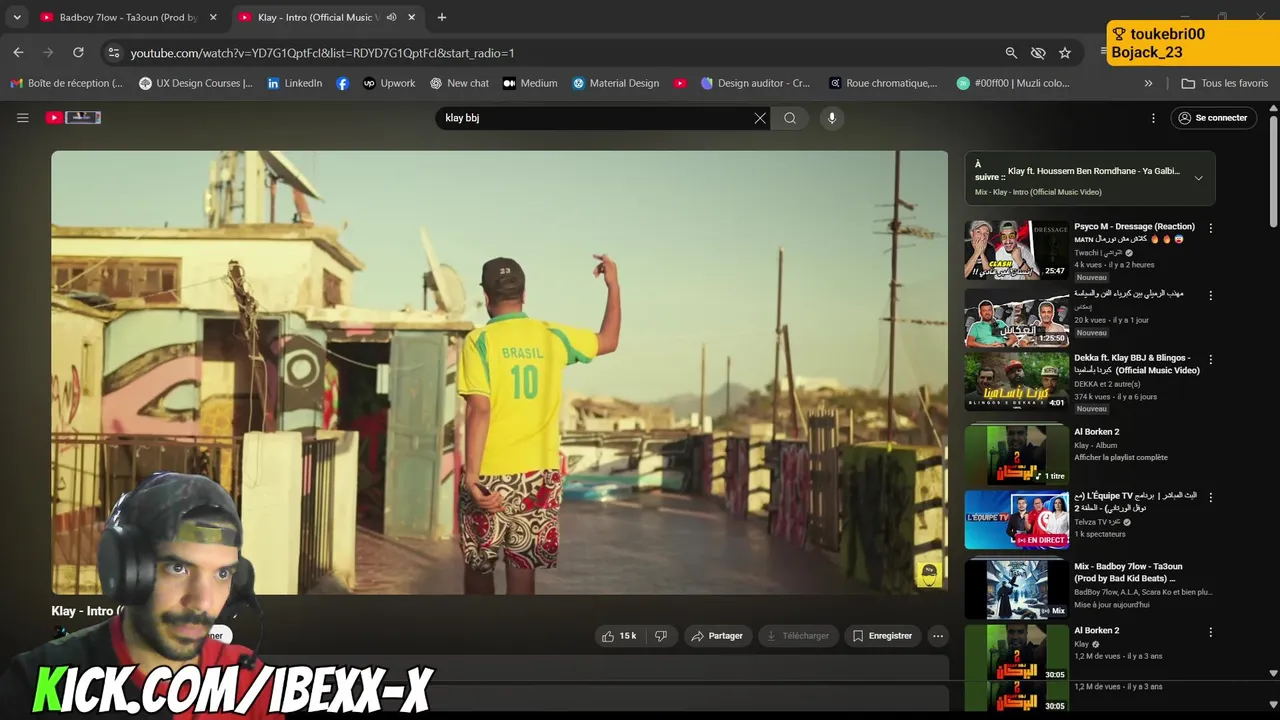Open the Upwork bookmark

(389, 84)
